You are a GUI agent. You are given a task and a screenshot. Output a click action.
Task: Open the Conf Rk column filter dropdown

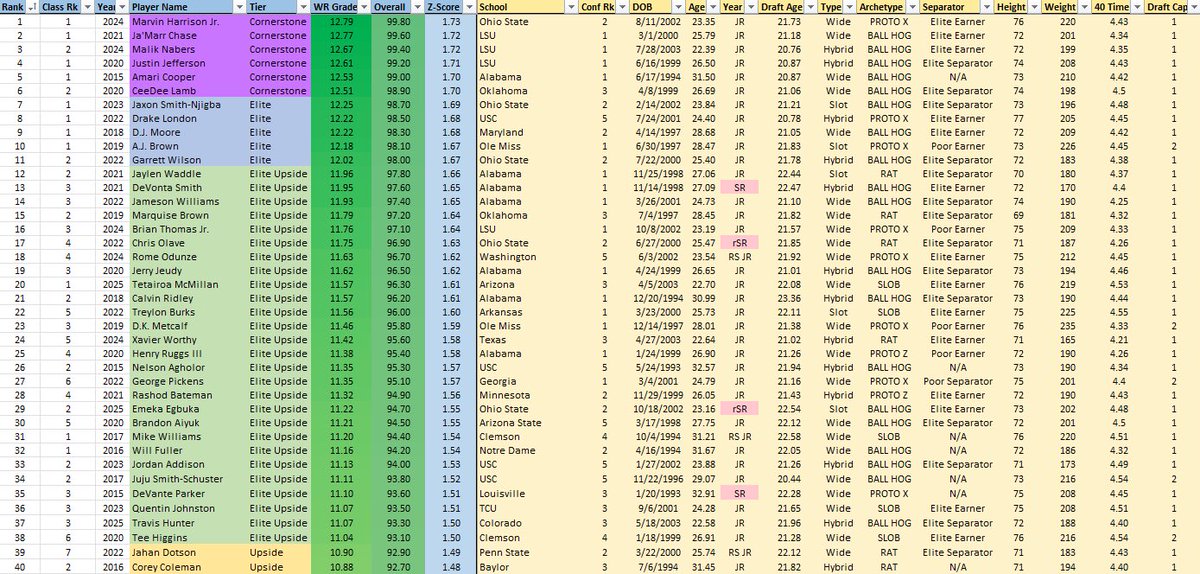click(x=623, y=6)
